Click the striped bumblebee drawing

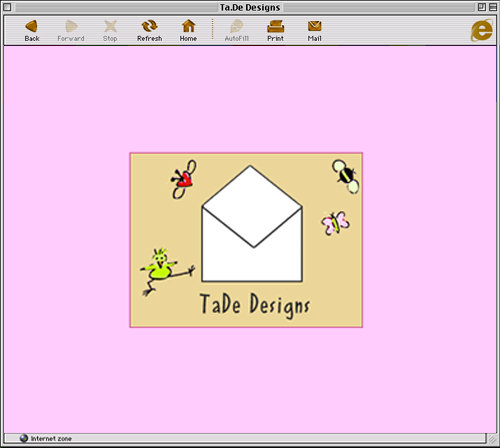point(346,176)
